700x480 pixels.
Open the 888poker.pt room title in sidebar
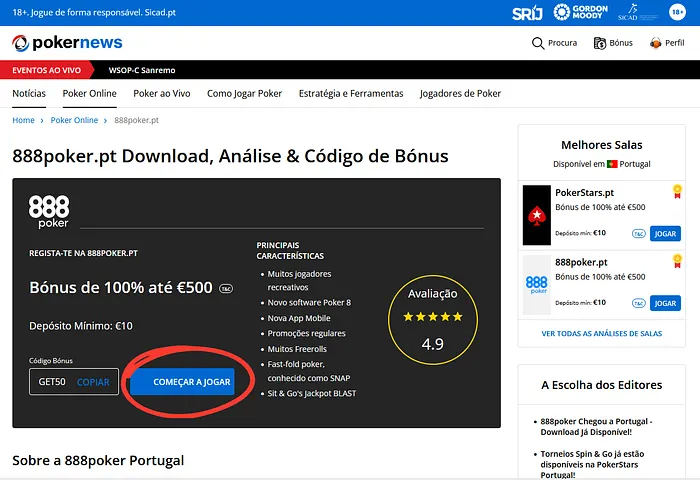click(581, 262)
